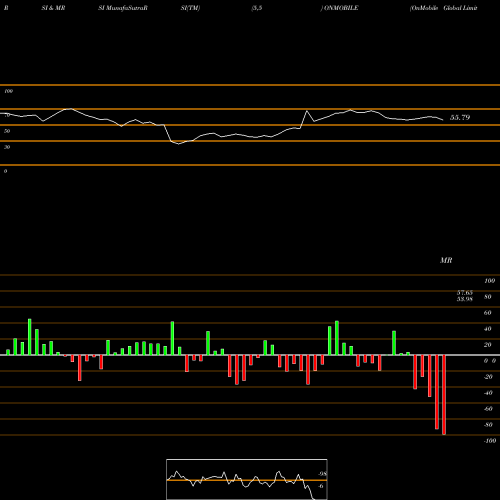Screen dimensions: 500x500
Task: Click the '-80' label on MR axis
Action: tap(488, 425)
